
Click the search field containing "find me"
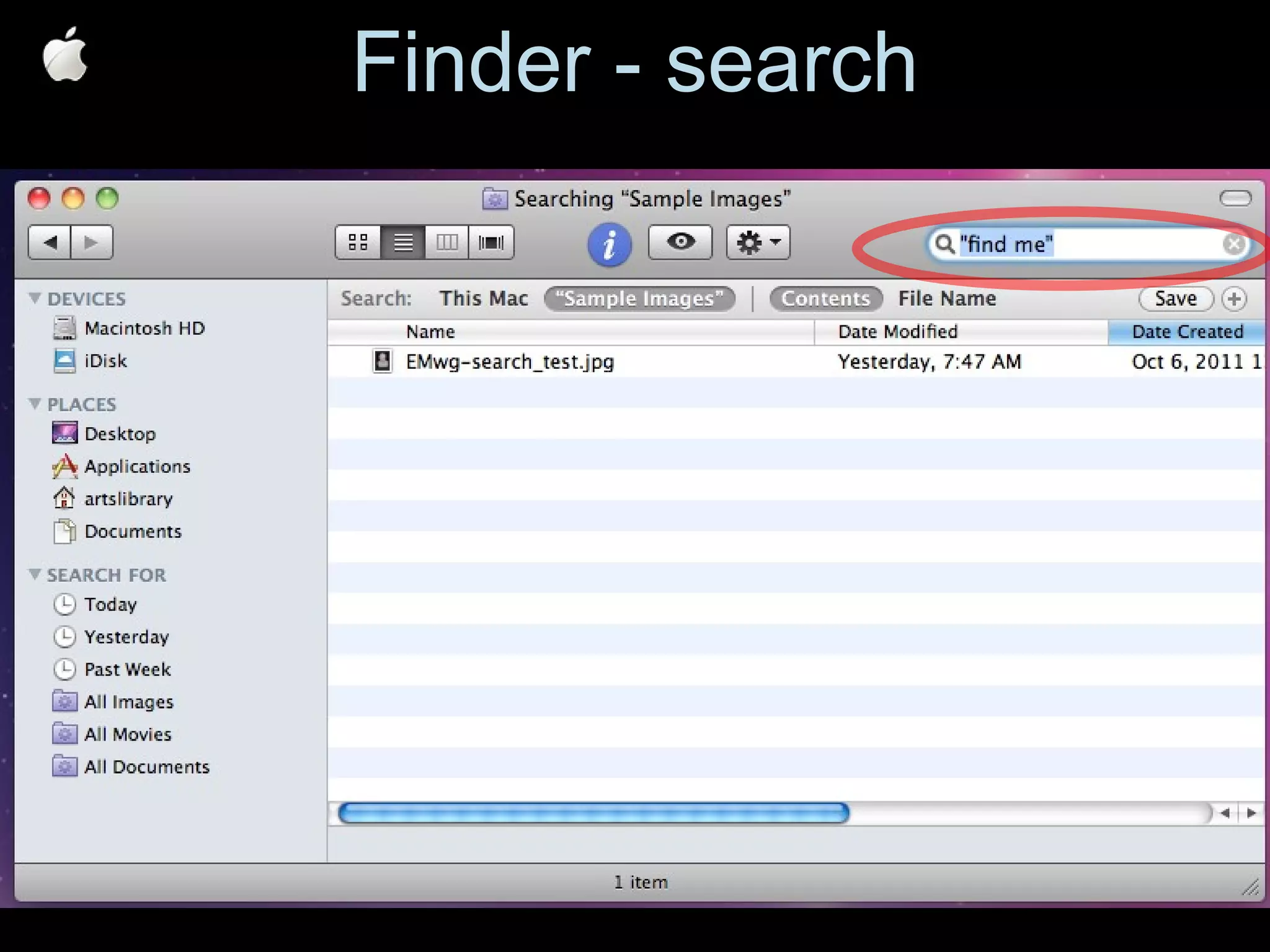point(1088,244)
